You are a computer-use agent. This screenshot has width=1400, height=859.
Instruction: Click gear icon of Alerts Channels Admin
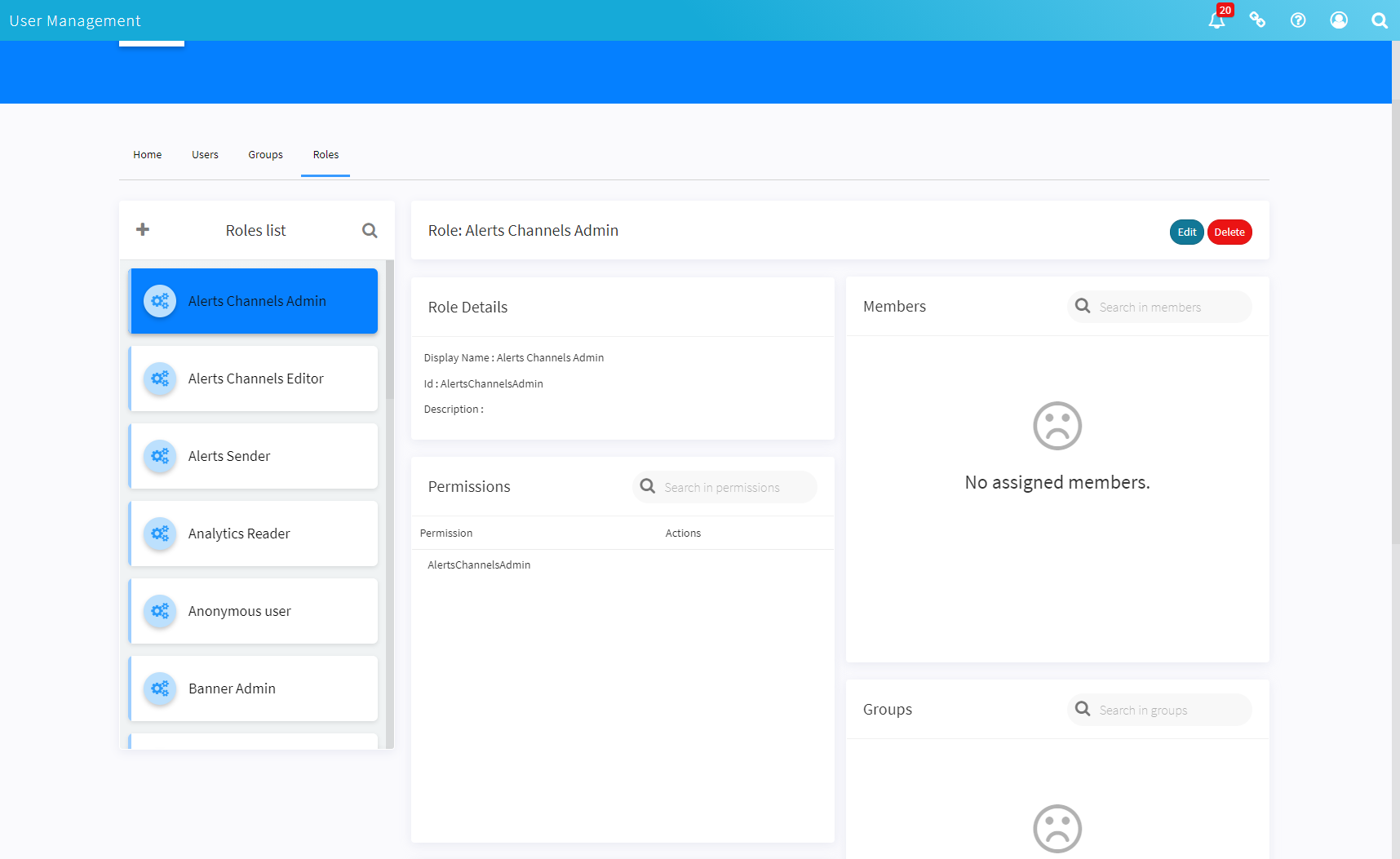pyautogui.click(x=160, y=301)
